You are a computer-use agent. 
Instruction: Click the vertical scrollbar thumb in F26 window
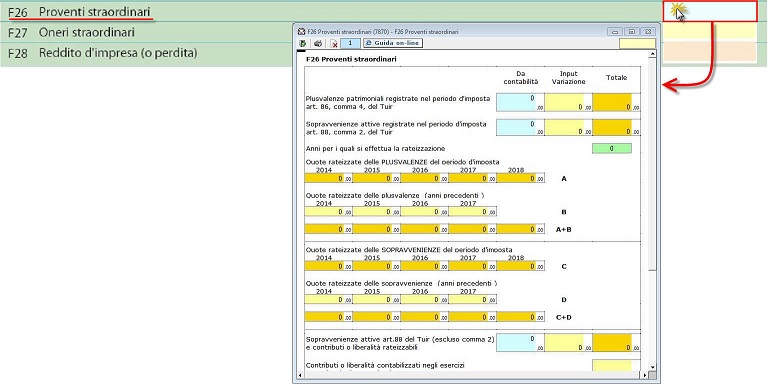652,164
